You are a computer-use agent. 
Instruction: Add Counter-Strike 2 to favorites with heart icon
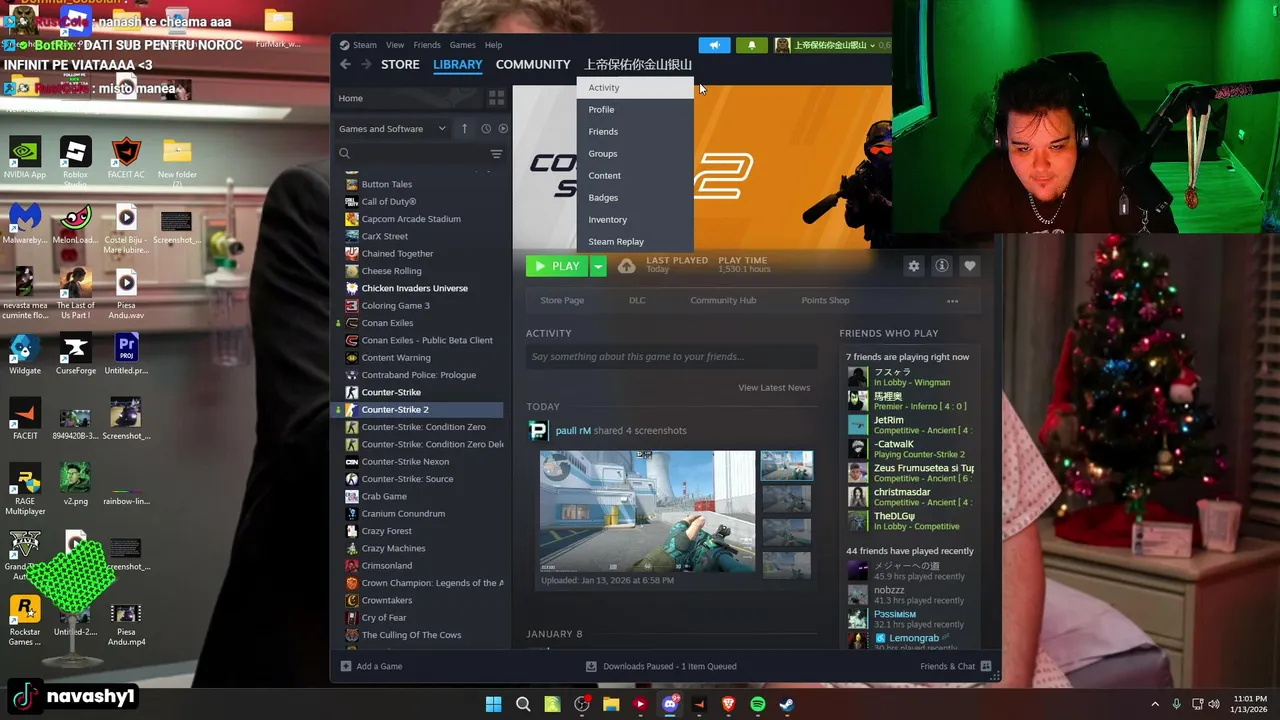[969, 266]
